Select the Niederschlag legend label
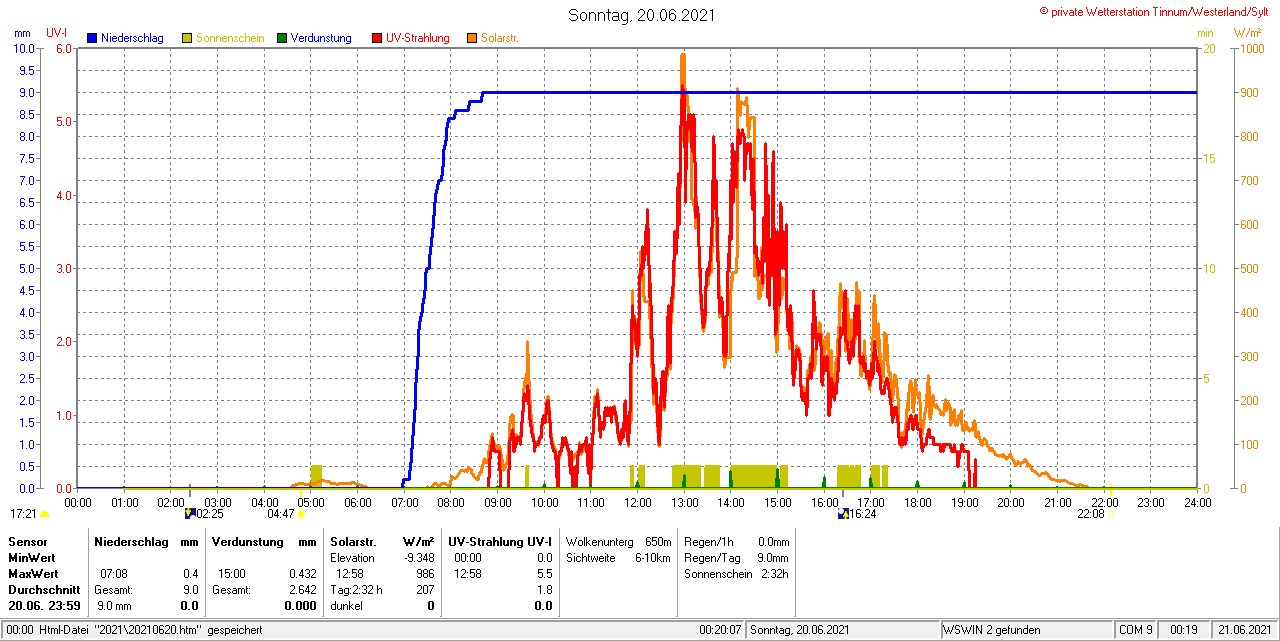Image resolution: width=1280 pixels, height=641 pixels. tap(132, 38)
